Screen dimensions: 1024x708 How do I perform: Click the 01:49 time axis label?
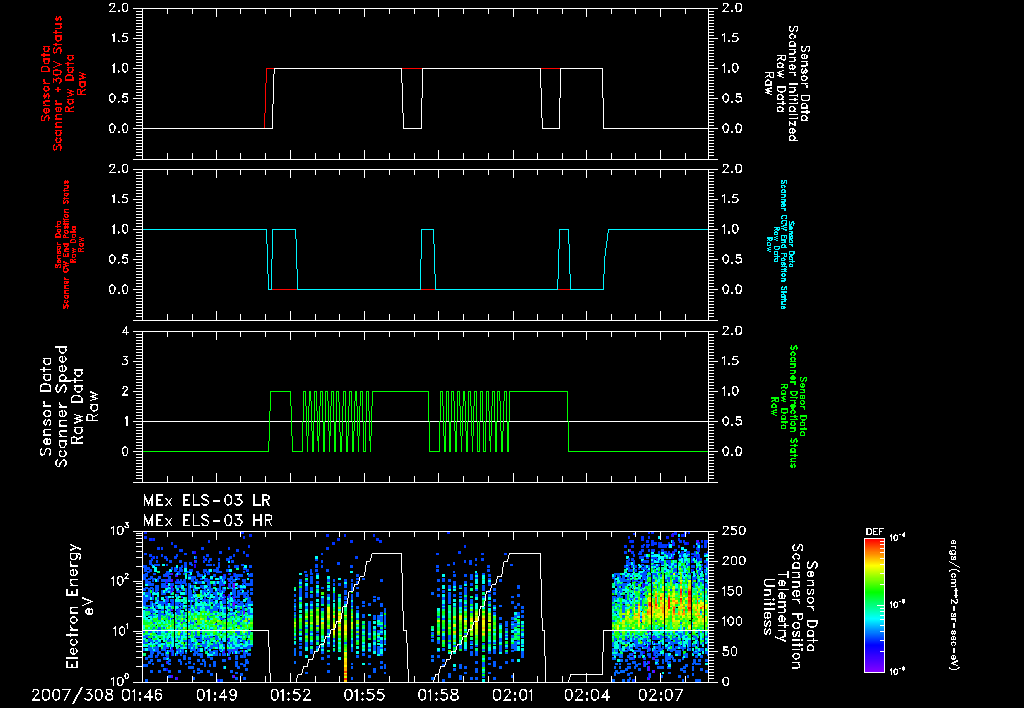(217, 695)
